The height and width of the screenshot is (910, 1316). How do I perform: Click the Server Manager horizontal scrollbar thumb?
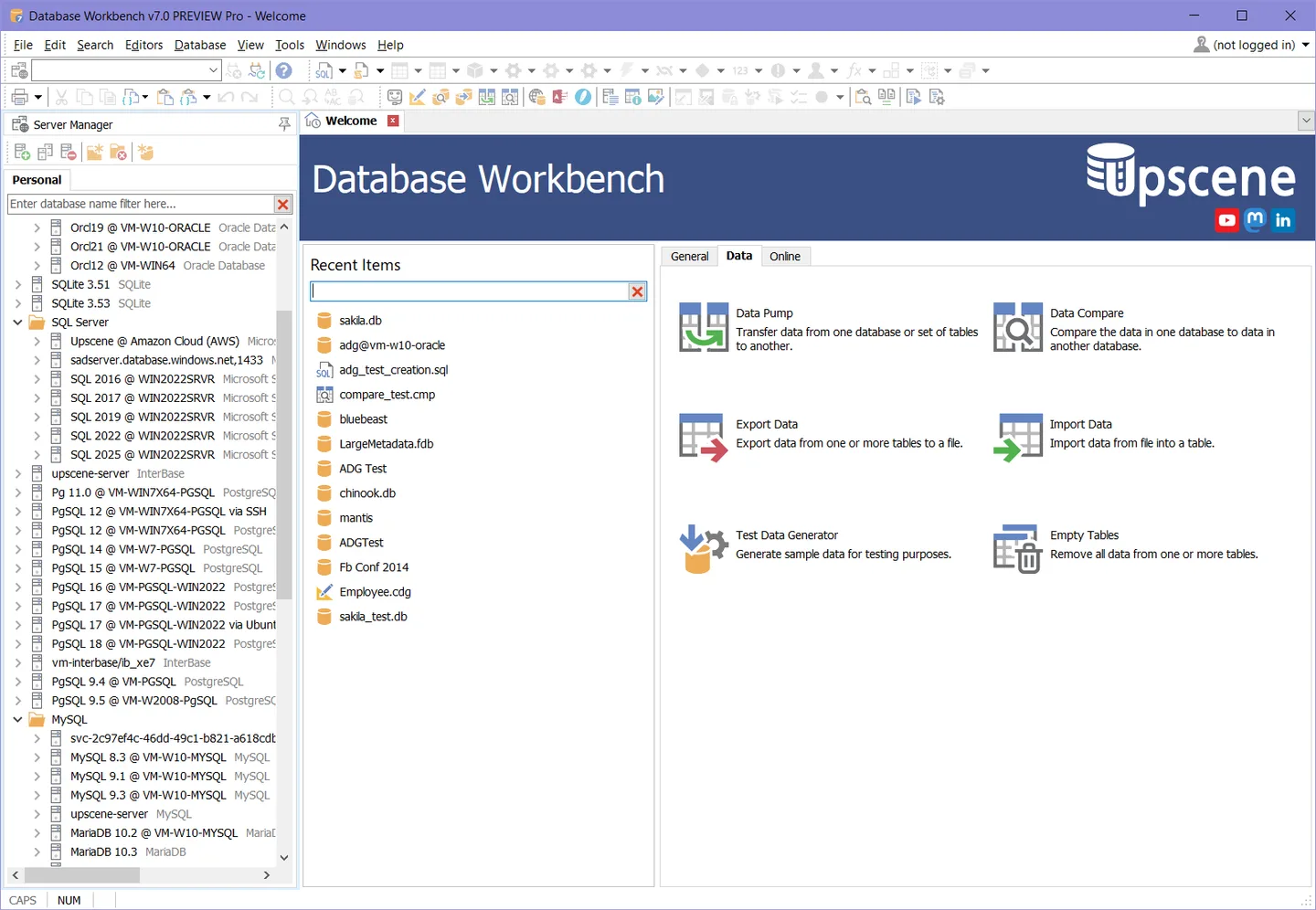[x=82, y=875]
